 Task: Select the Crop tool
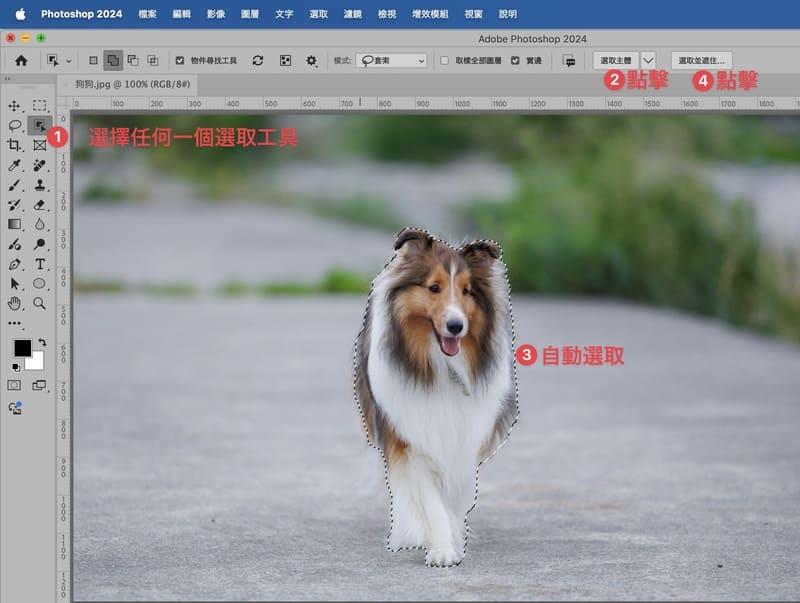coord(14,145)
